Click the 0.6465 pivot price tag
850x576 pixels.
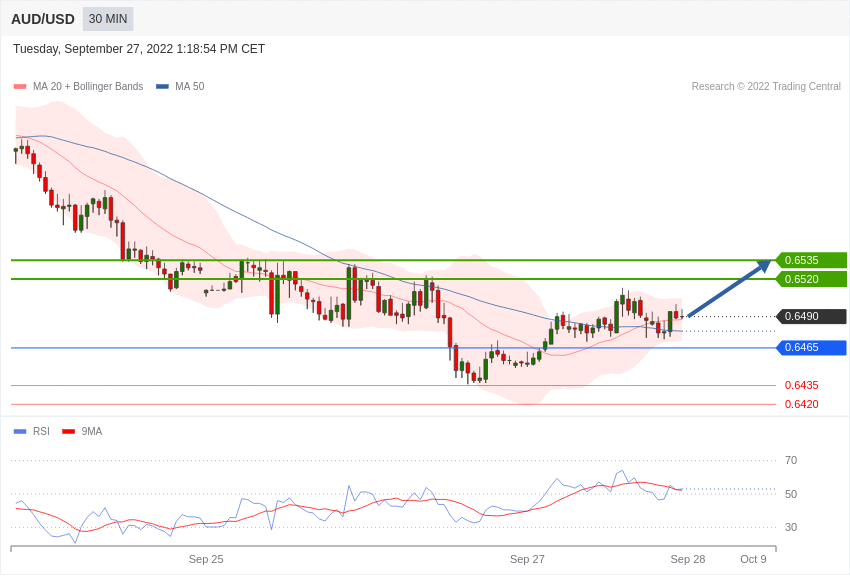point(811,347)
